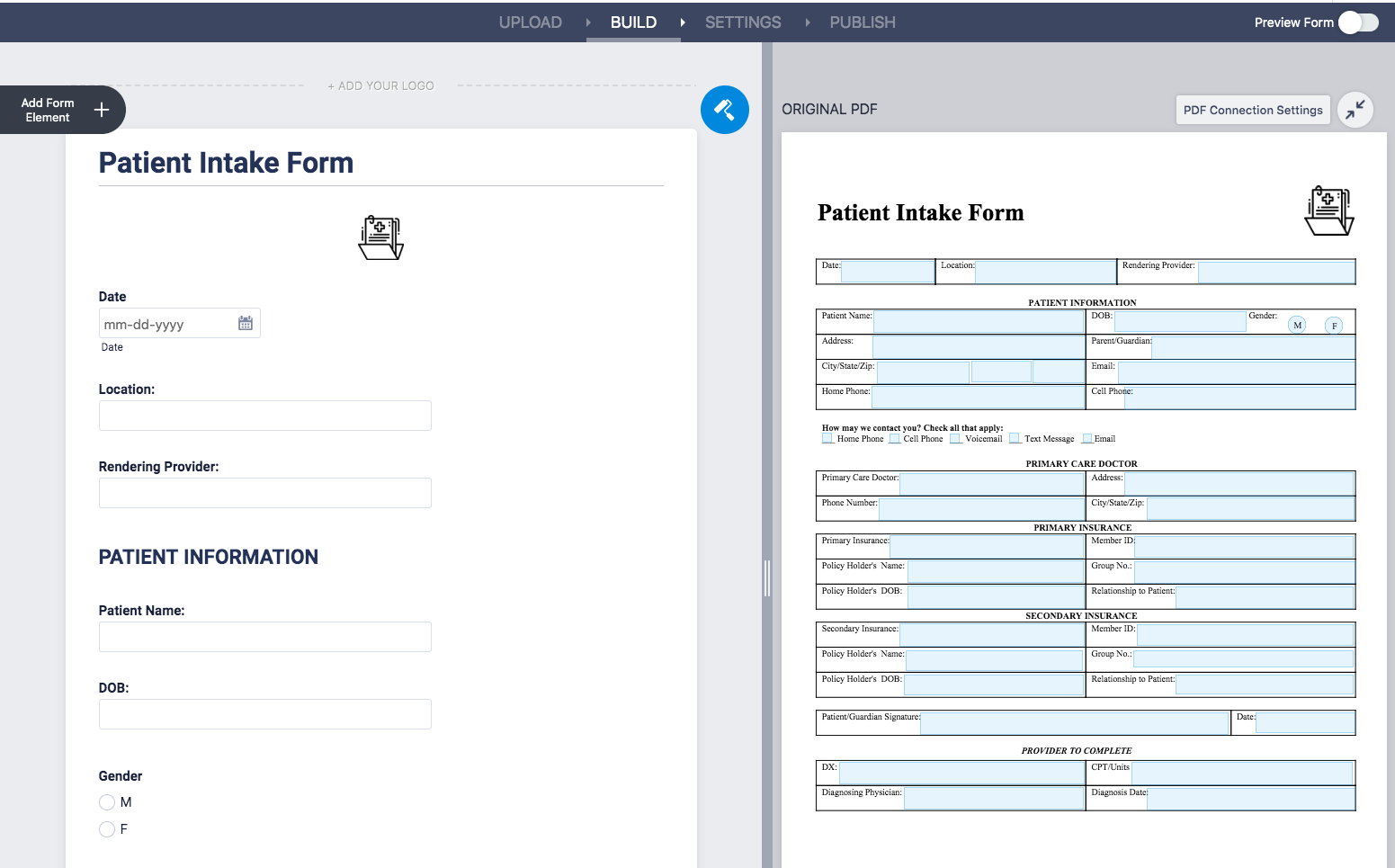Switch to the UPLOAD step
Image resolution: width=1395 pixels, height=868 pixels.
[x=531, y=22]
